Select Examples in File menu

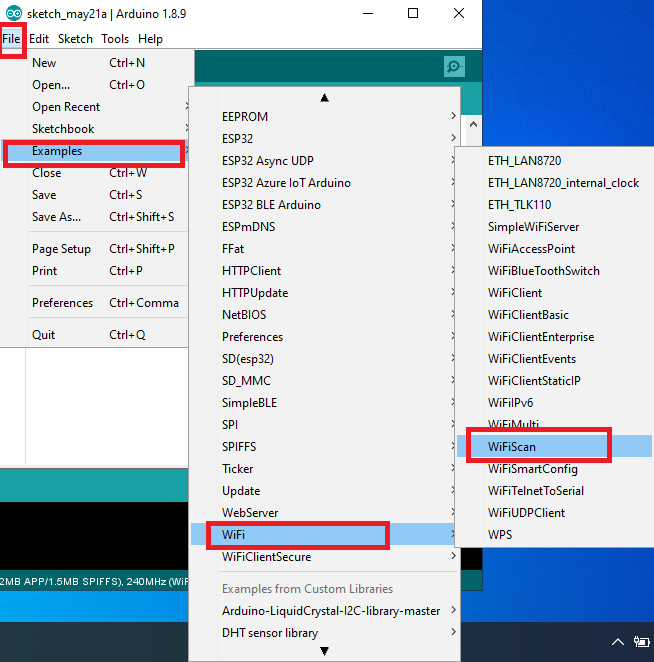(95, 151)
